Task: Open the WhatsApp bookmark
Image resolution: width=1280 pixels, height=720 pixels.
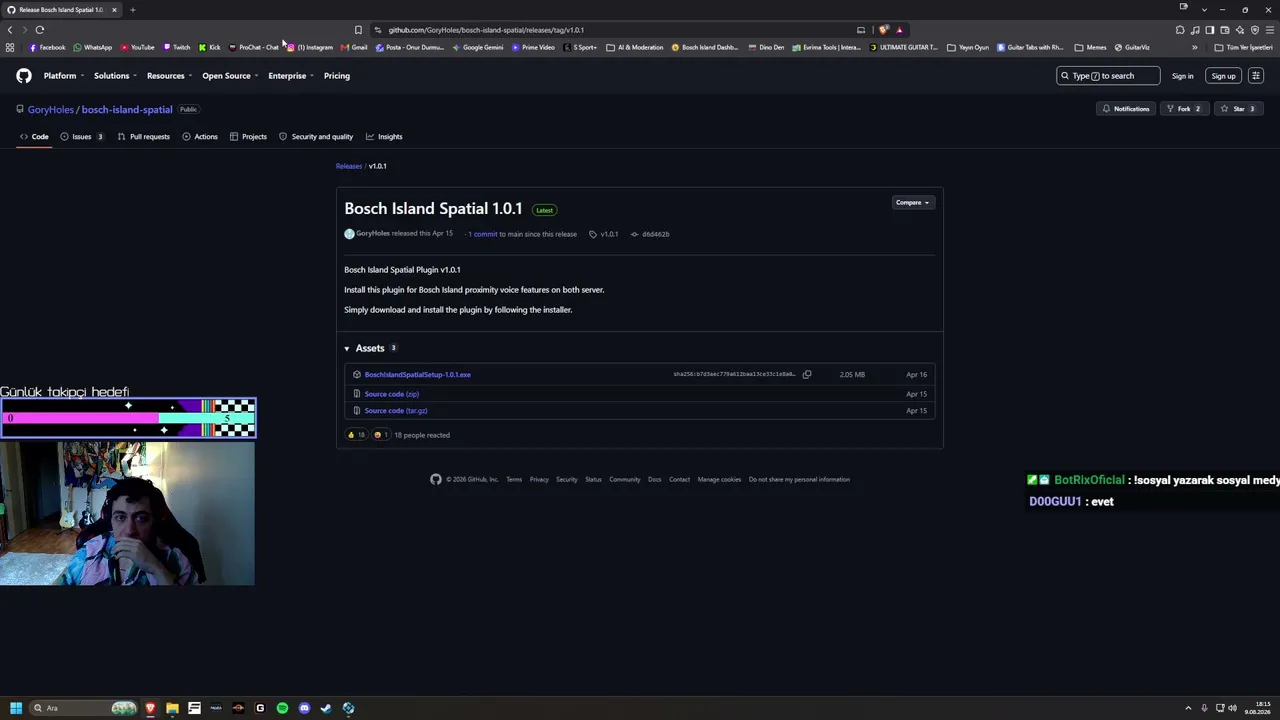Action: [93, 47]
